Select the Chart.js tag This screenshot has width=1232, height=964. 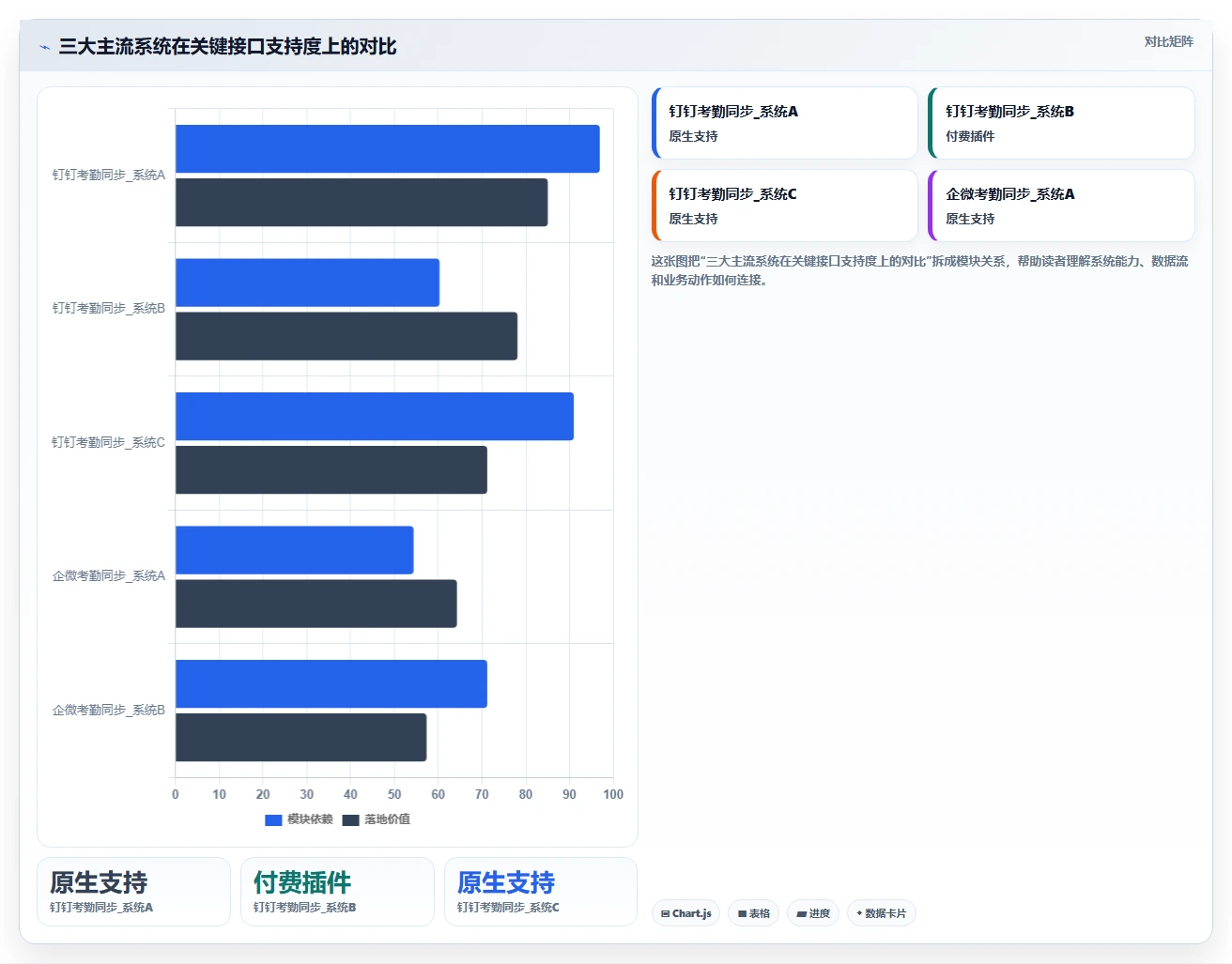[685, 913]
